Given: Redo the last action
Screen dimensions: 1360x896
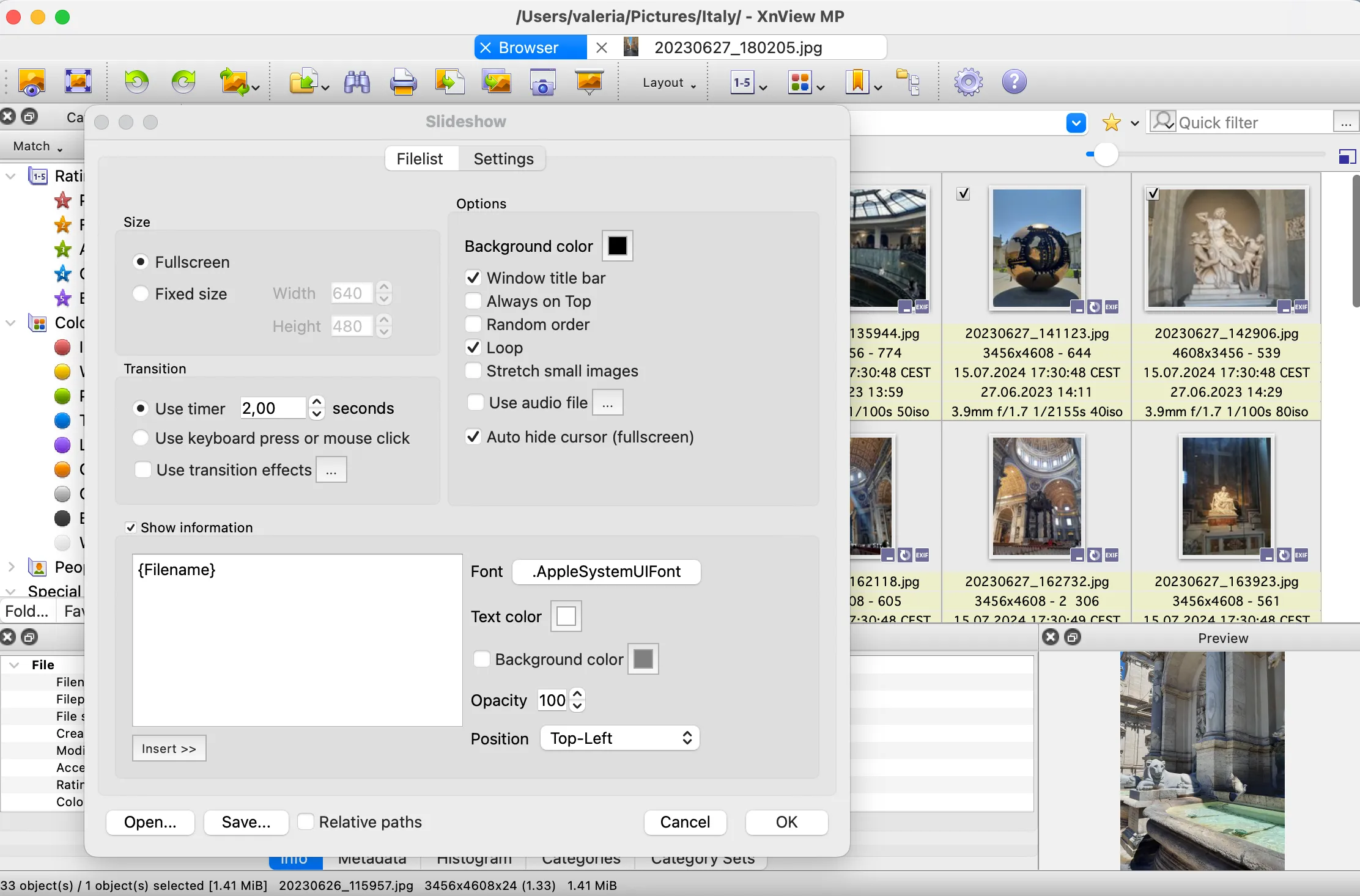Looking at the screenshot, I should coord(183,81).
